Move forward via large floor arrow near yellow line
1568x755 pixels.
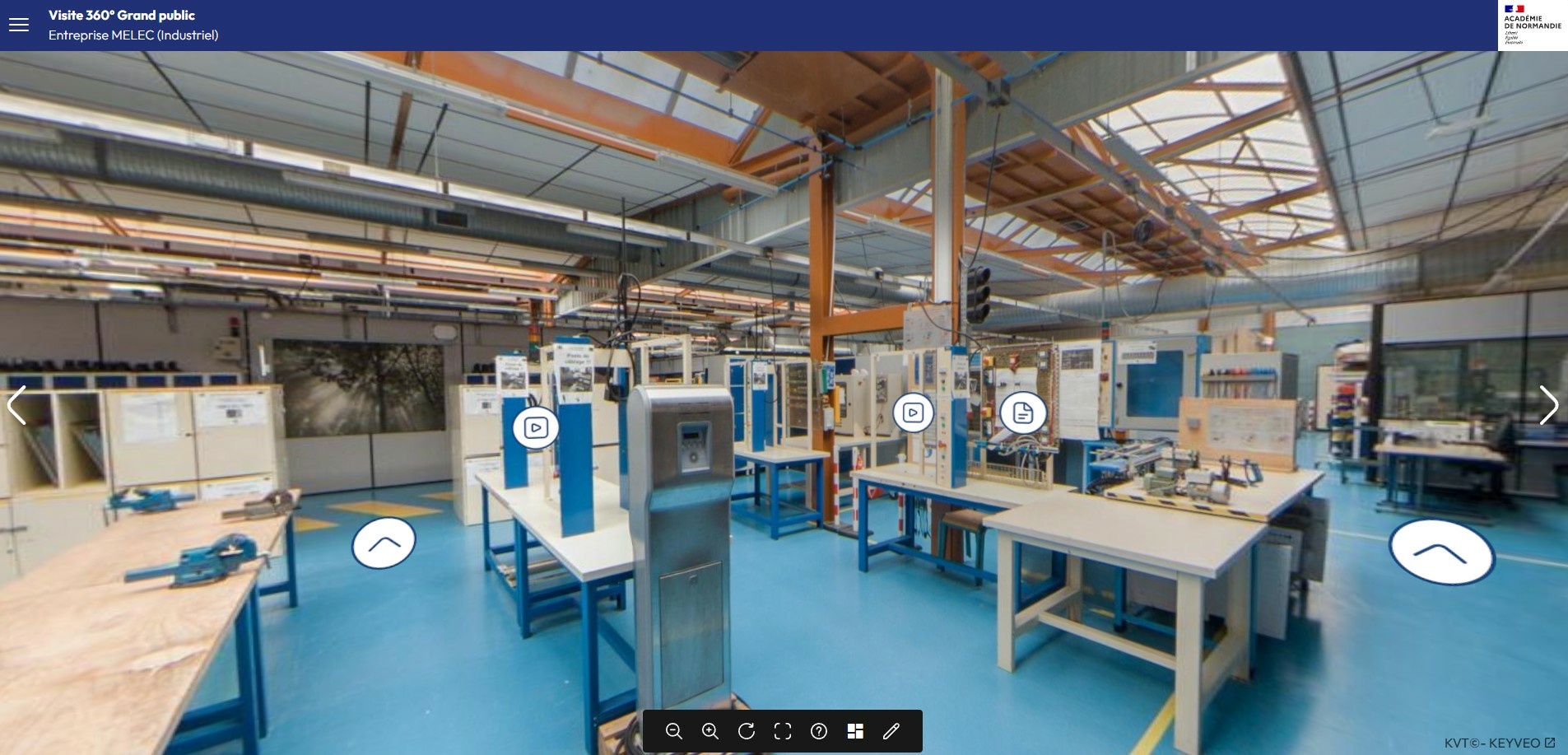[x=1441, y=552]
